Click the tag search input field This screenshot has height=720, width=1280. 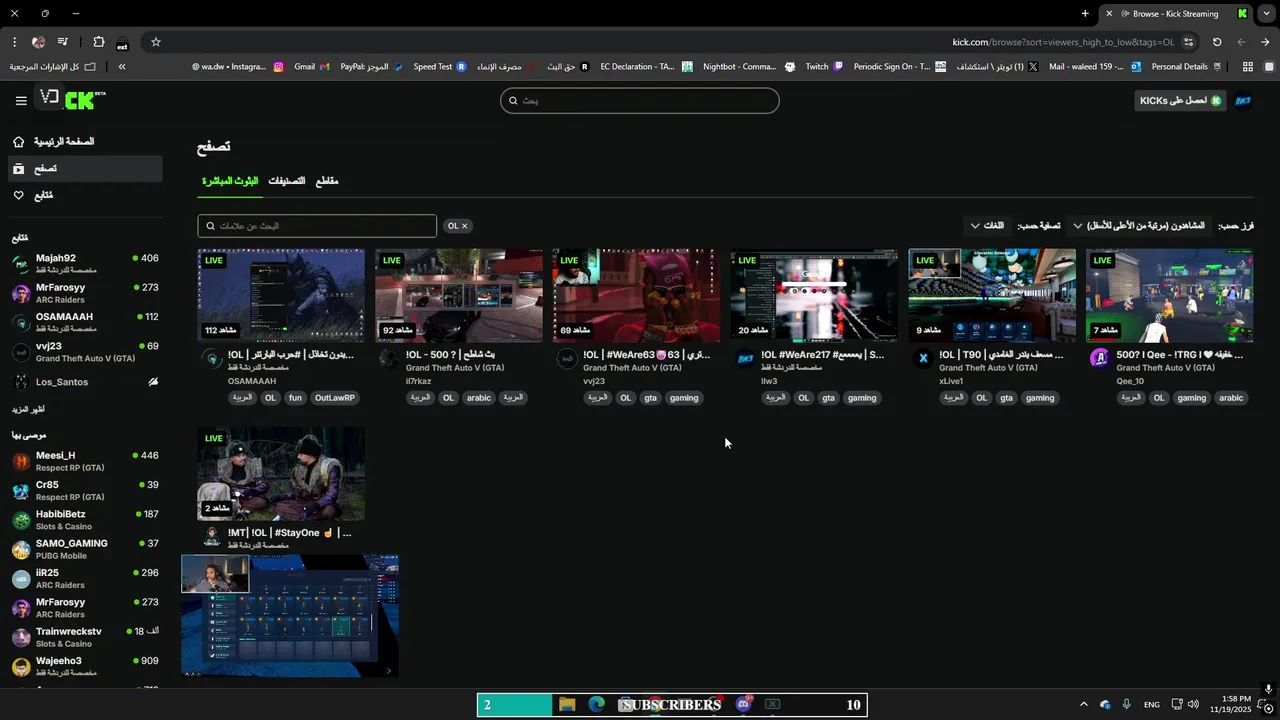click(x=317, y=226)
